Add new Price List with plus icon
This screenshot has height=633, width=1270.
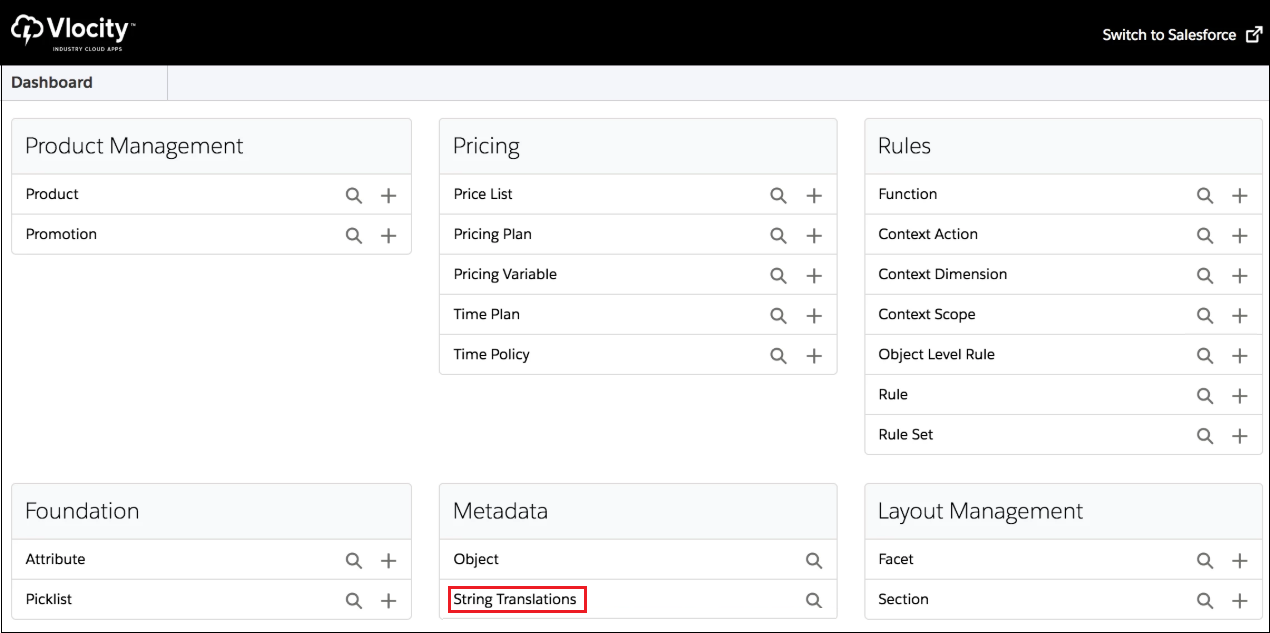pos(814,195)
